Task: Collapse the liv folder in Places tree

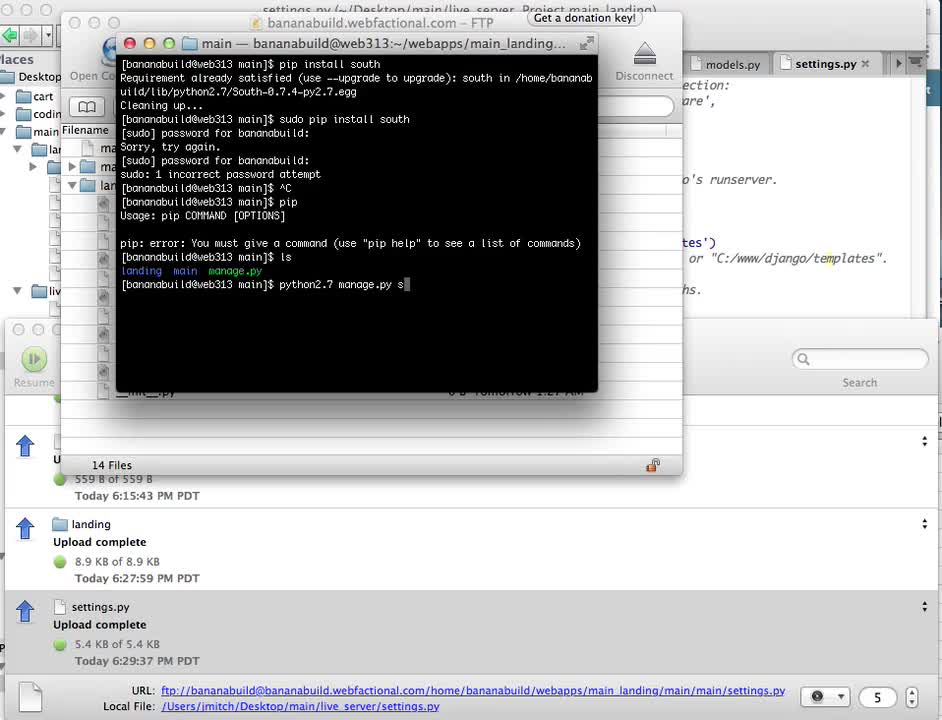Action: [x=17, y=291]
